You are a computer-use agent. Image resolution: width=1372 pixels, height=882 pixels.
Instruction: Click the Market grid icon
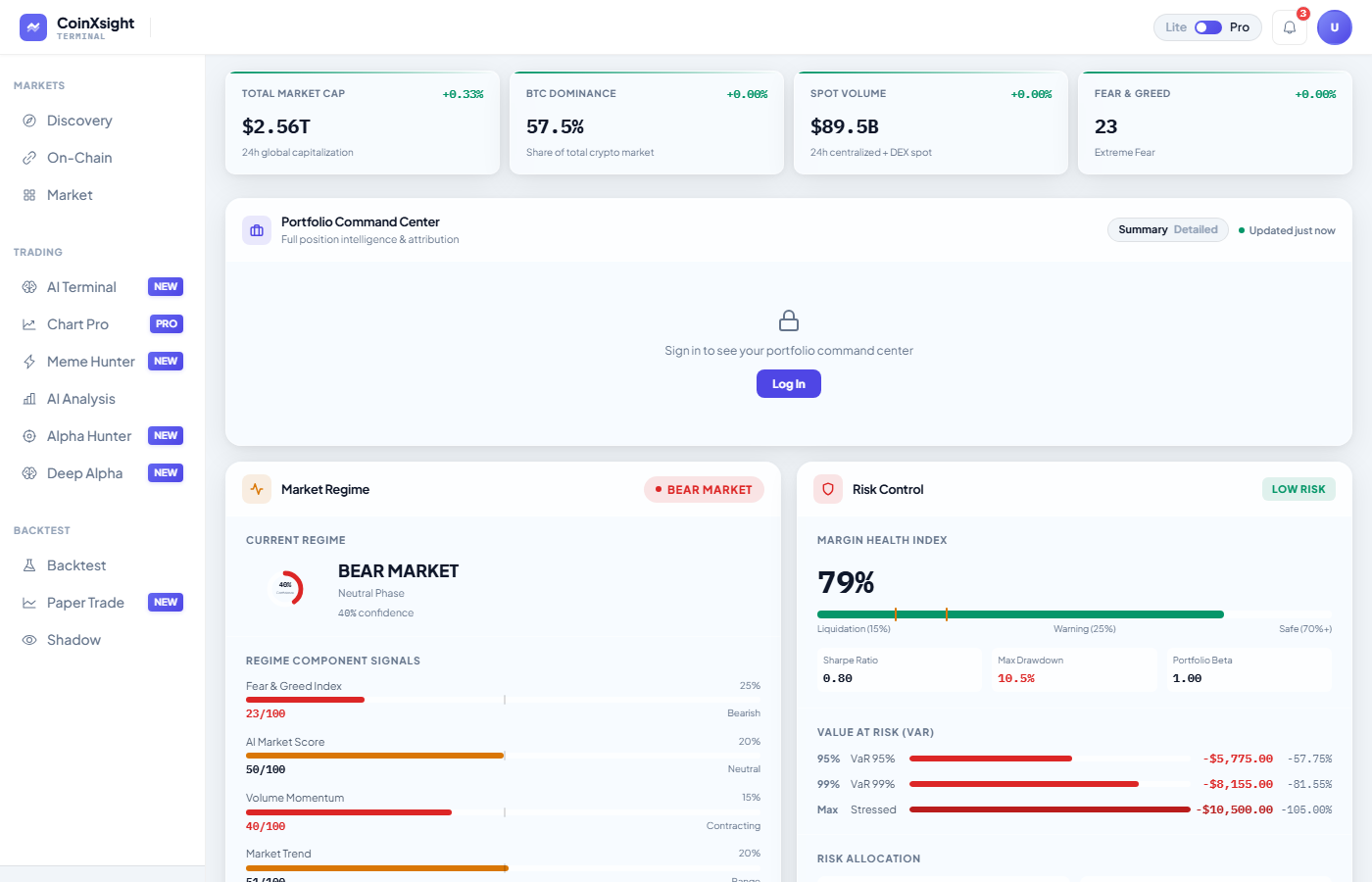pyautogui.click(x=29, y=195)
